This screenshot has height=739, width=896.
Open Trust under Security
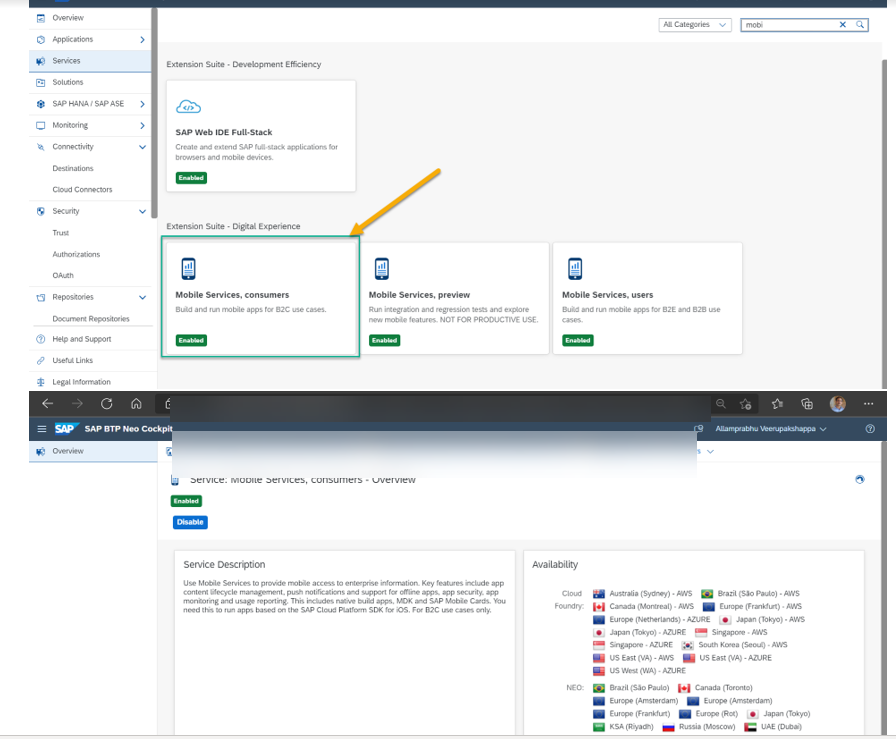coord(61,233)
